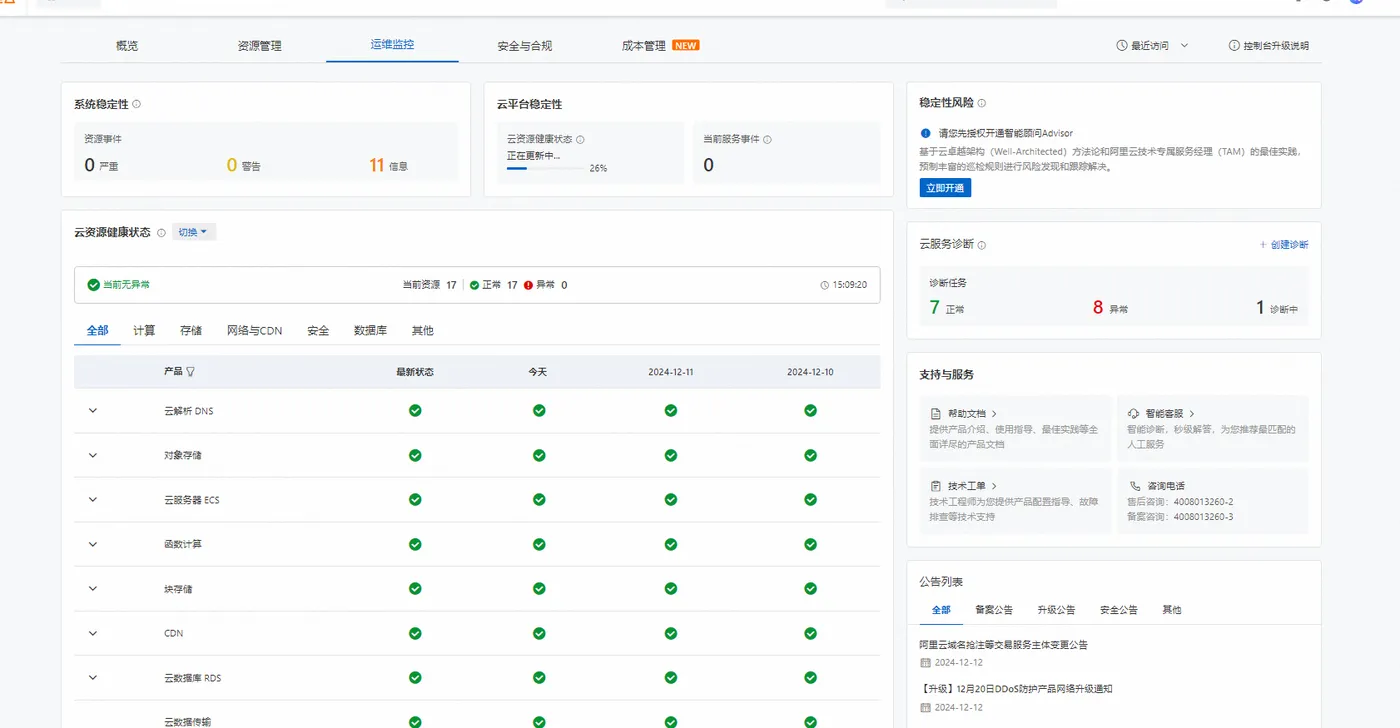Expand the 云解析 DNS row
Image resolution: width=1400 pixels, height=728 pixels.
(x=93, y=411)
